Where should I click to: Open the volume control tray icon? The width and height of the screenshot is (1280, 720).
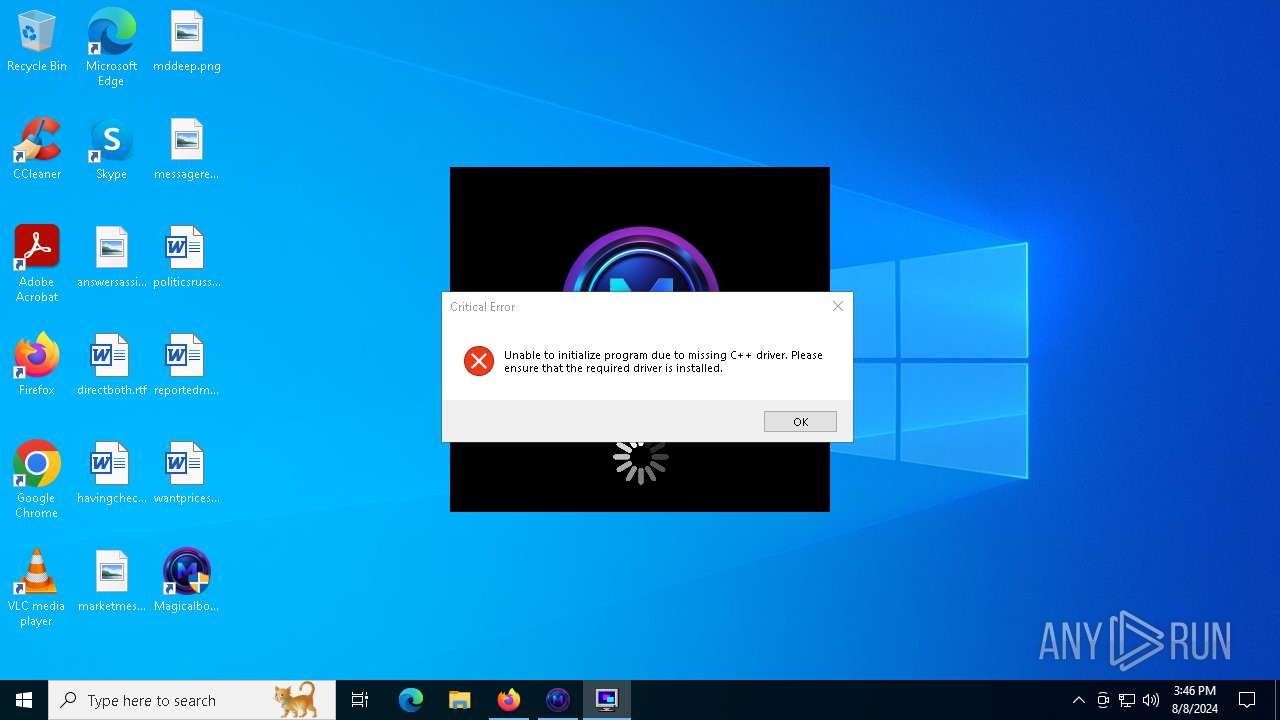point(1151,700)
